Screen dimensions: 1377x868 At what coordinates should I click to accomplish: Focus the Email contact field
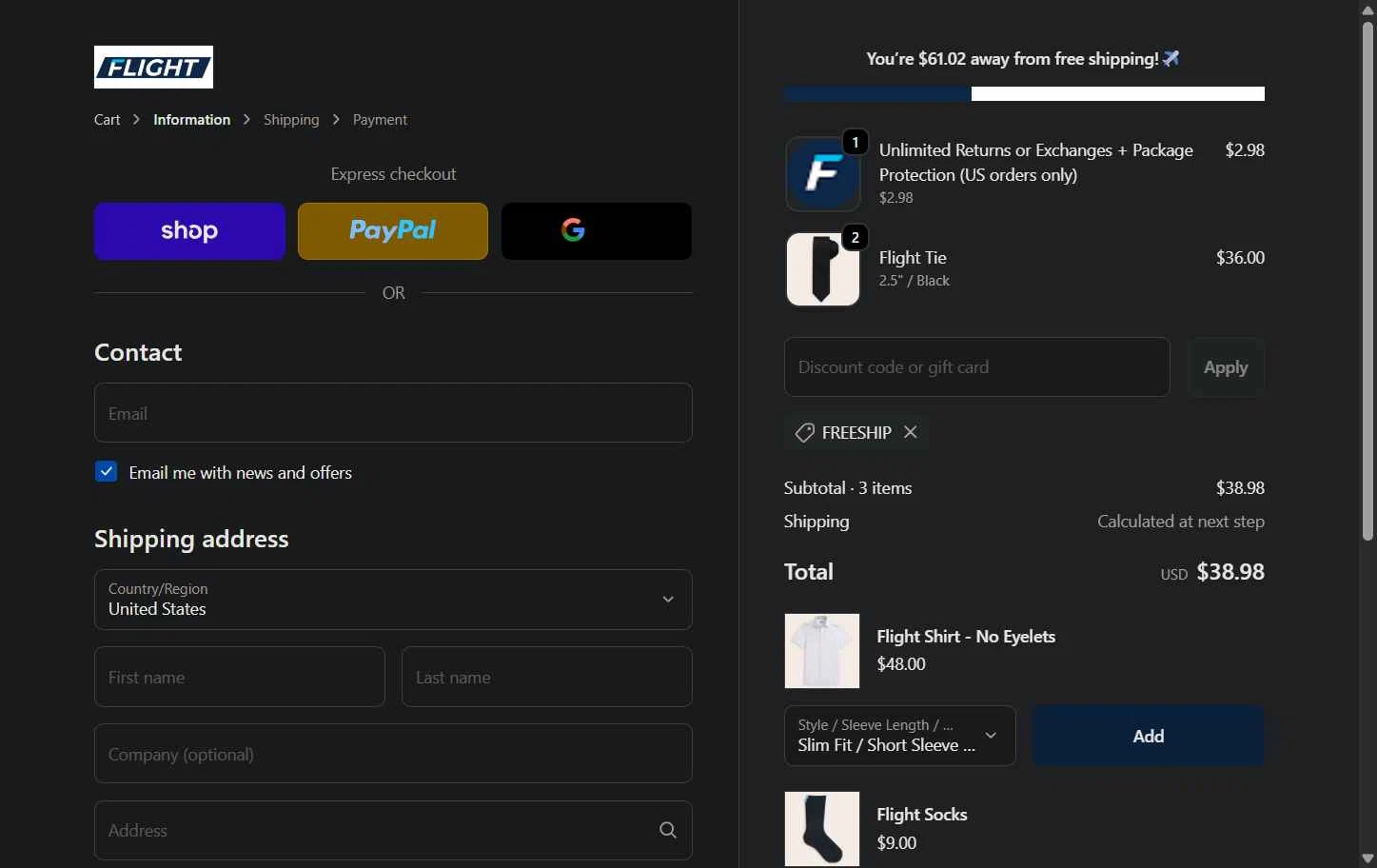(x=393, y=413)
